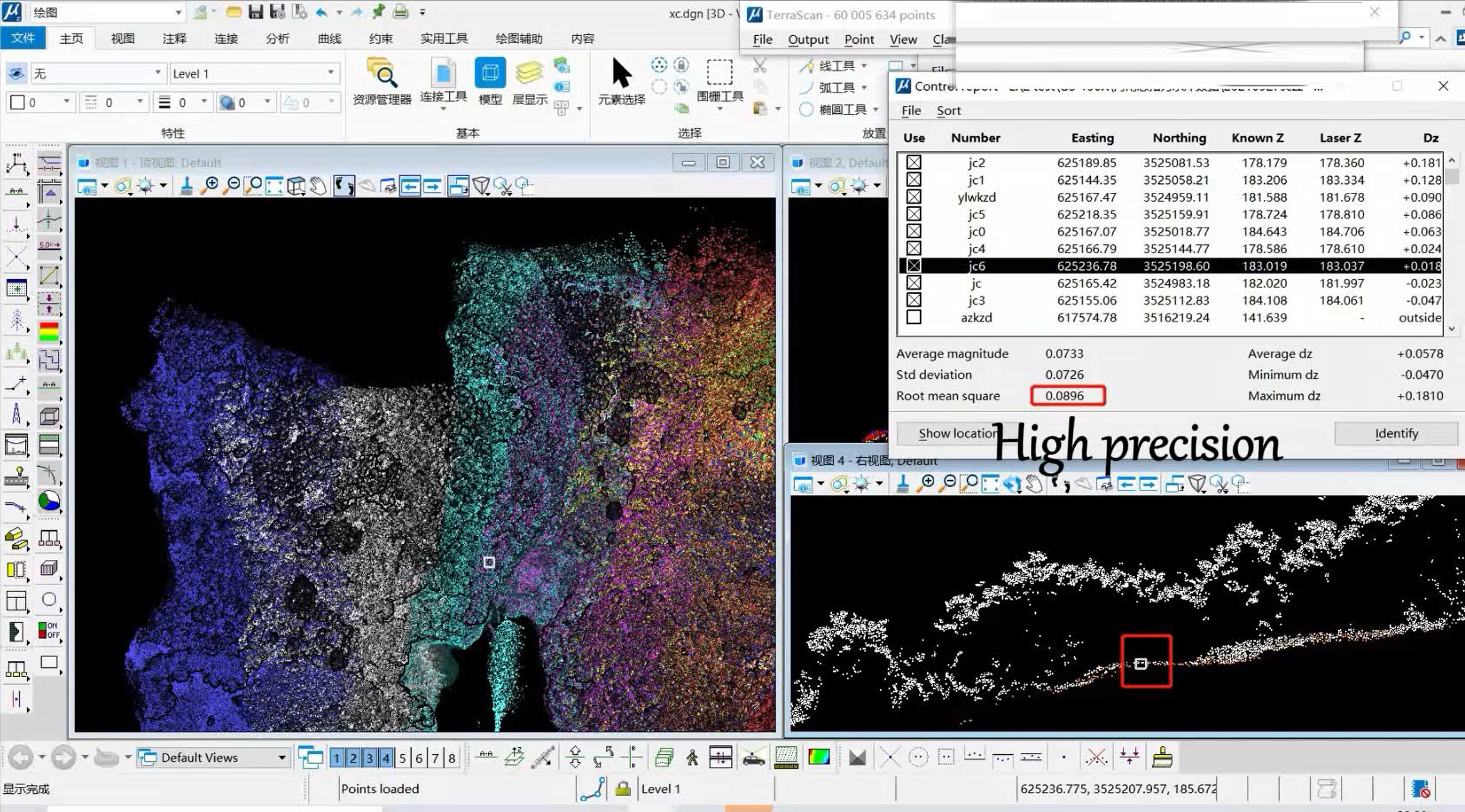
Task: Click View Next arrow in View 1 toolbar
Action: pos(433,186)
